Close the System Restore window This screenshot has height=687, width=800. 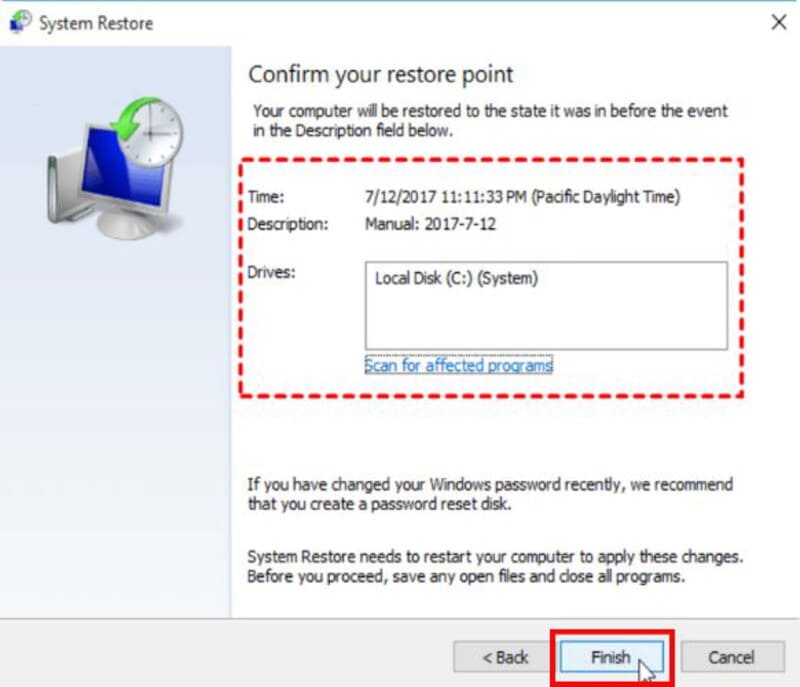tap(781, 22)
